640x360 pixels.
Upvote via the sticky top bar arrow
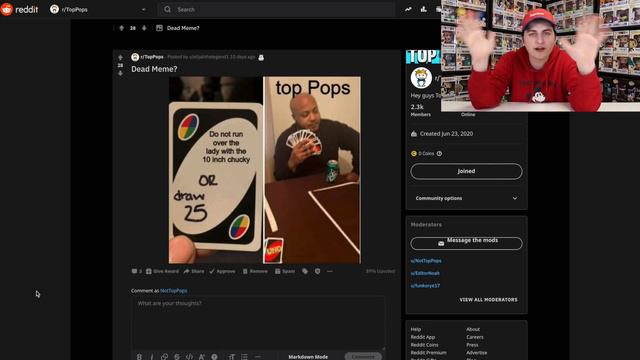121,28
